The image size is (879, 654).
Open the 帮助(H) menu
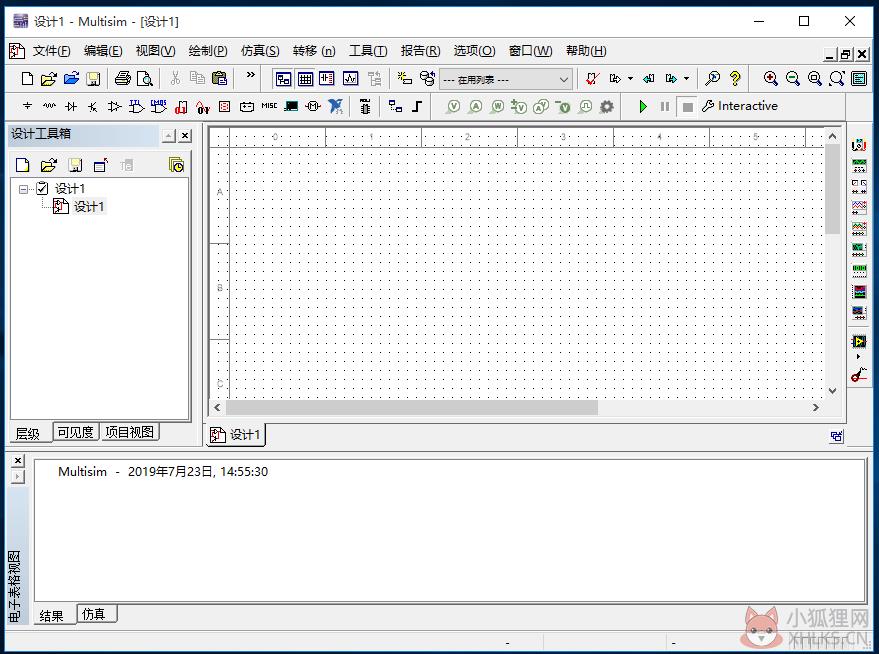pyautogui.click(x=586, y=51)
